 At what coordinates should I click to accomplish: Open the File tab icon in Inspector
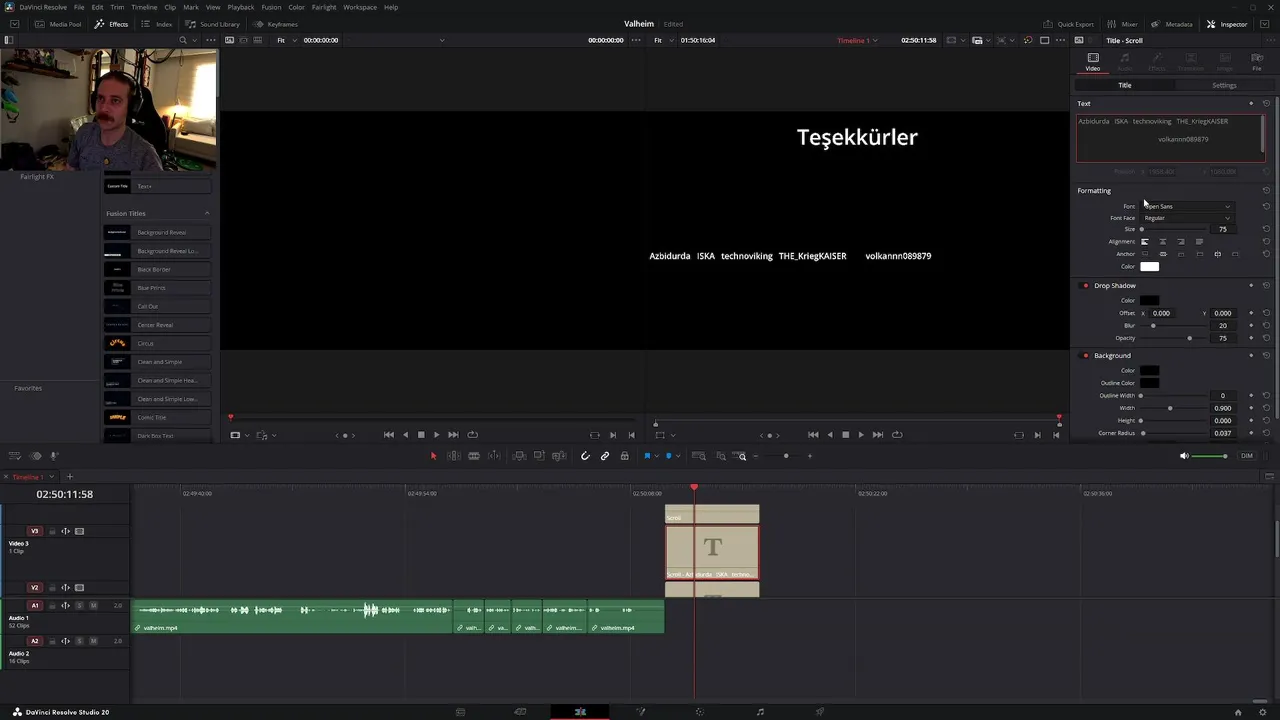(1257, 62)
